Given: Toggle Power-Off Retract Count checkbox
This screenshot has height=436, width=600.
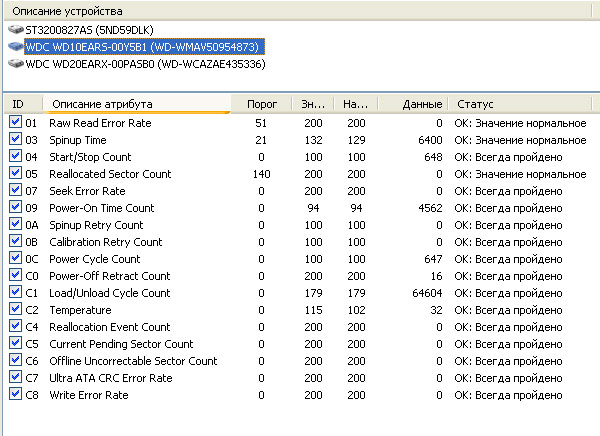Looking at the screenshot, I should coord(15,275).
